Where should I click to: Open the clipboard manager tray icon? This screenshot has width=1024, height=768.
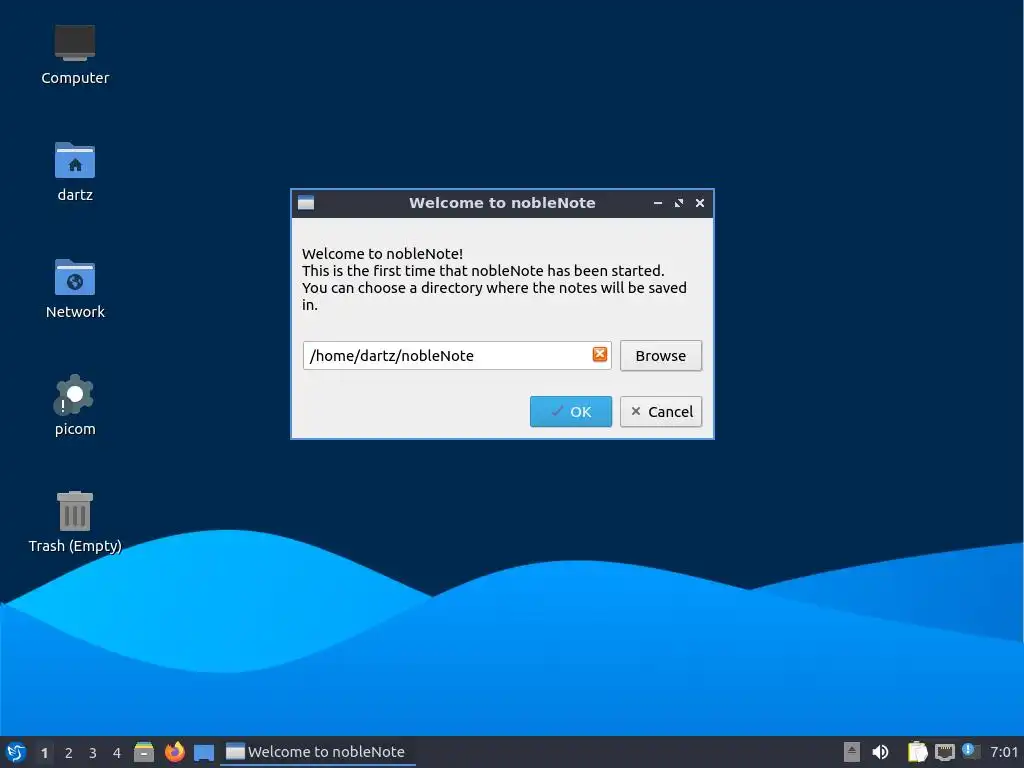(917, 752)
